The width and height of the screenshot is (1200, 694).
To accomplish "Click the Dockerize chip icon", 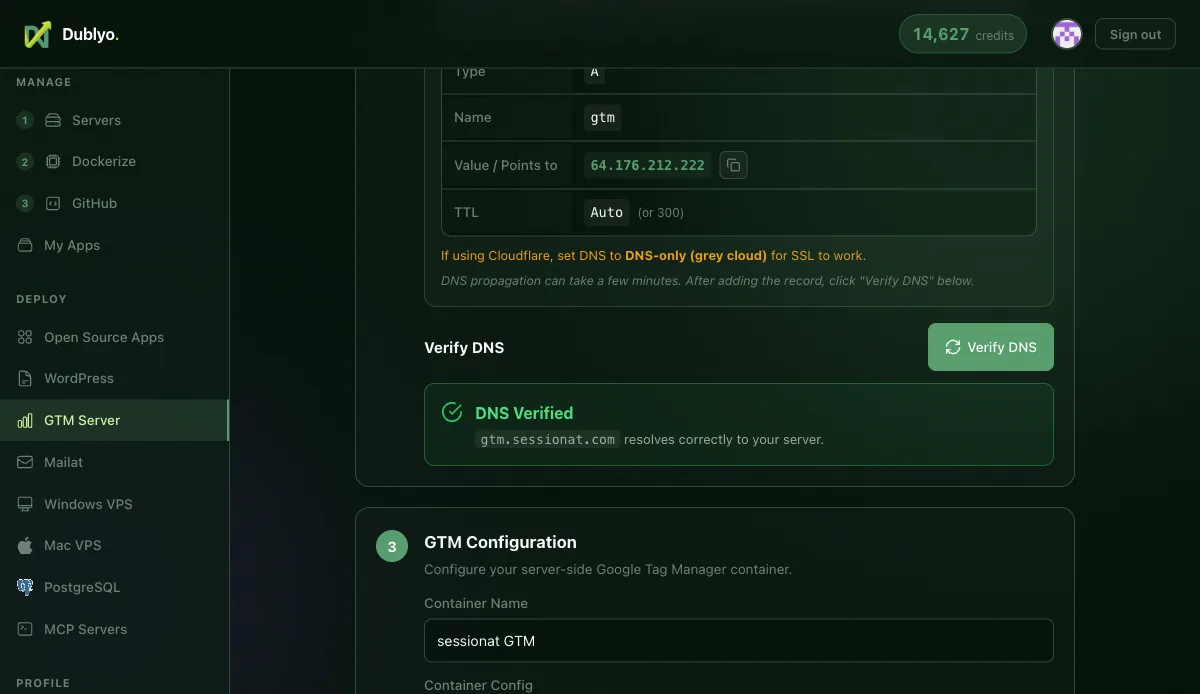I will [x=53, y=161].
